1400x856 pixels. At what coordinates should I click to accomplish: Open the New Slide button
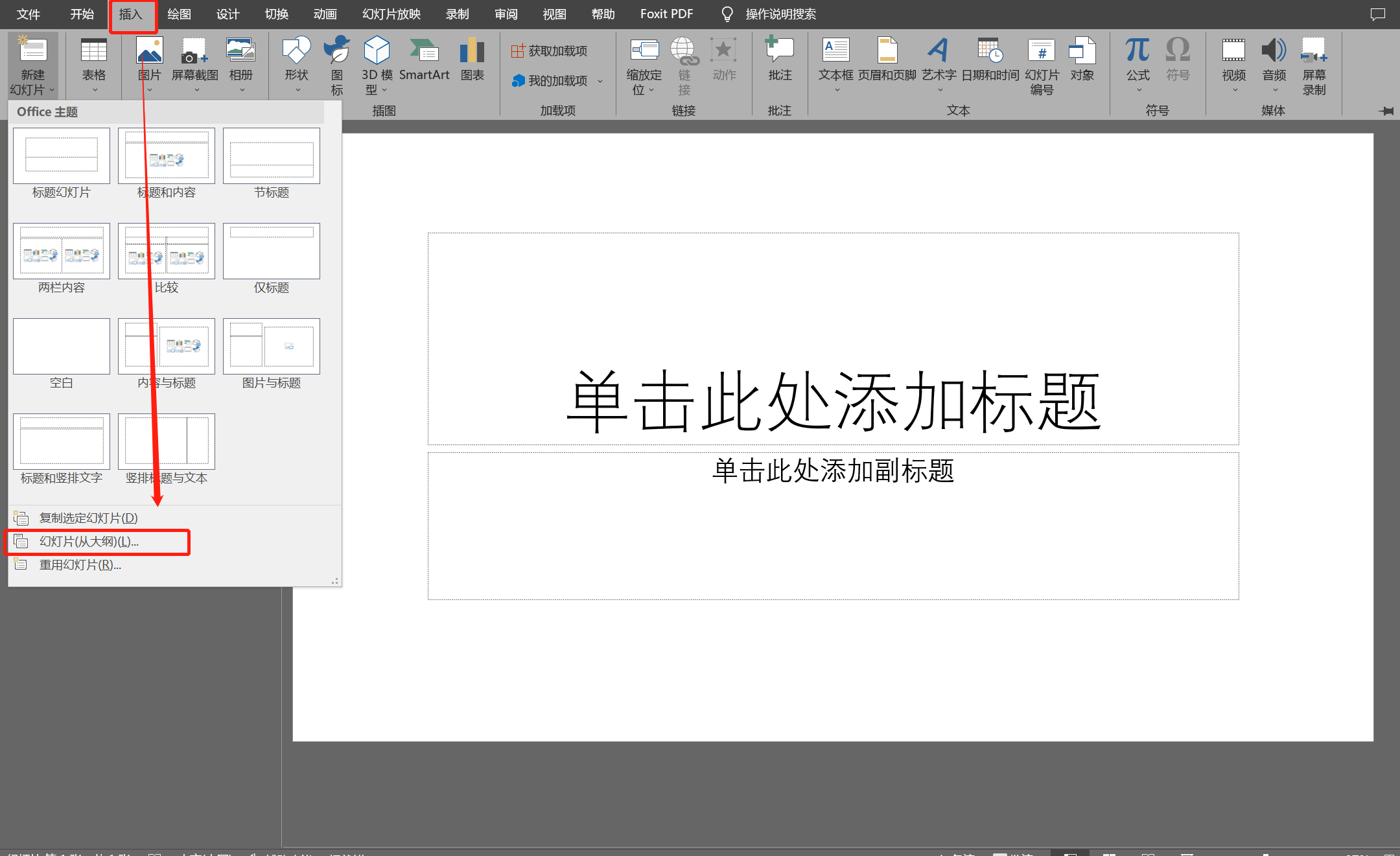[x=33, y=65]
